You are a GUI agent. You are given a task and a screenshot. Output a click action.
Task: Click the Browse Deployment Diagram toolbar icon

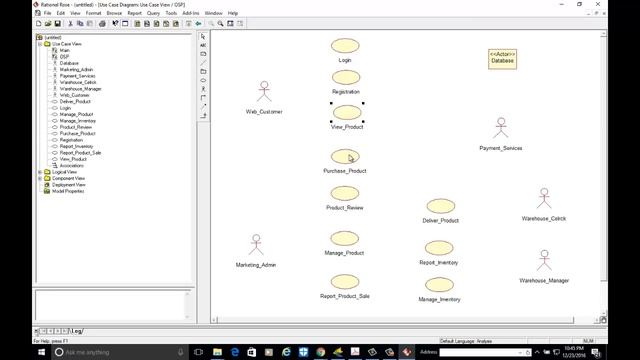tap(176, 24)
